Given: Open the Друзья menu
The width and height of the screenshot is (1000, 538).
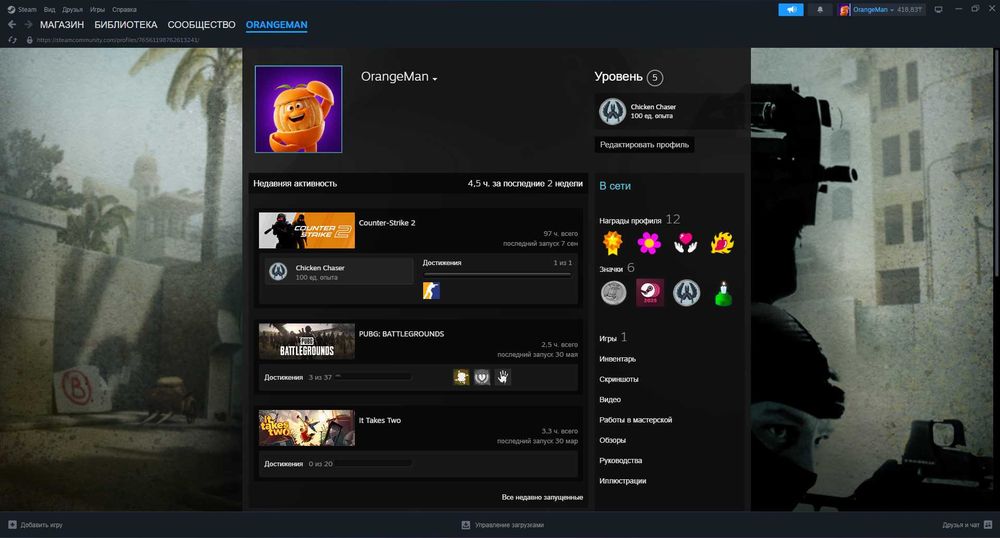Looking at the screenshot, I should (x=72, y=10).
